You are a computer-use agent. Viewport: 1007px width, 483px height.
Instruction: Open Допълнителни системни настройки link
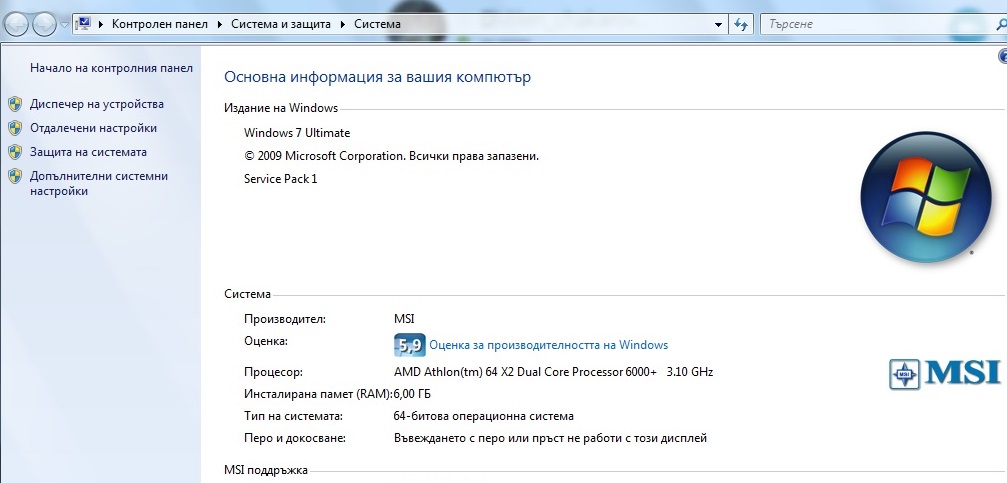coord(99,184)
